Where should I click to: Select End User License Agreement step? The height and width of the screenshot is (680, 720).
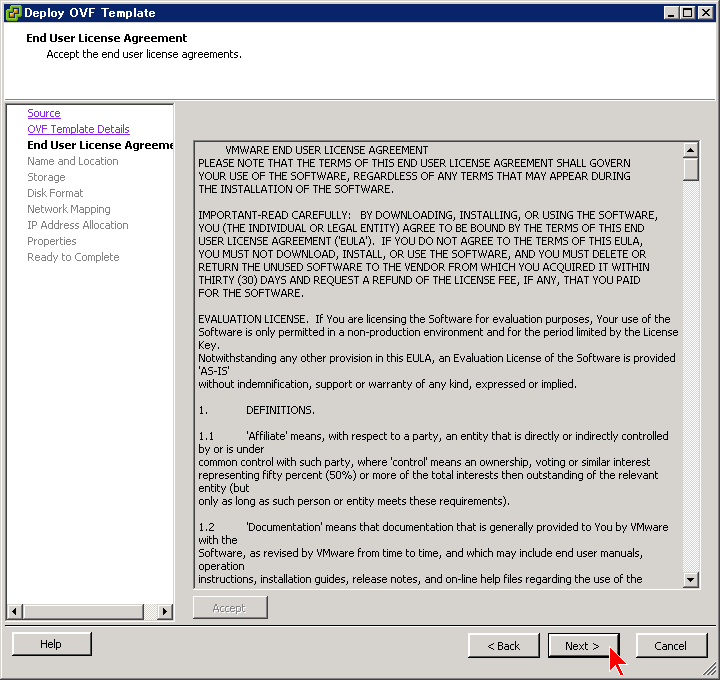point(100,145)
